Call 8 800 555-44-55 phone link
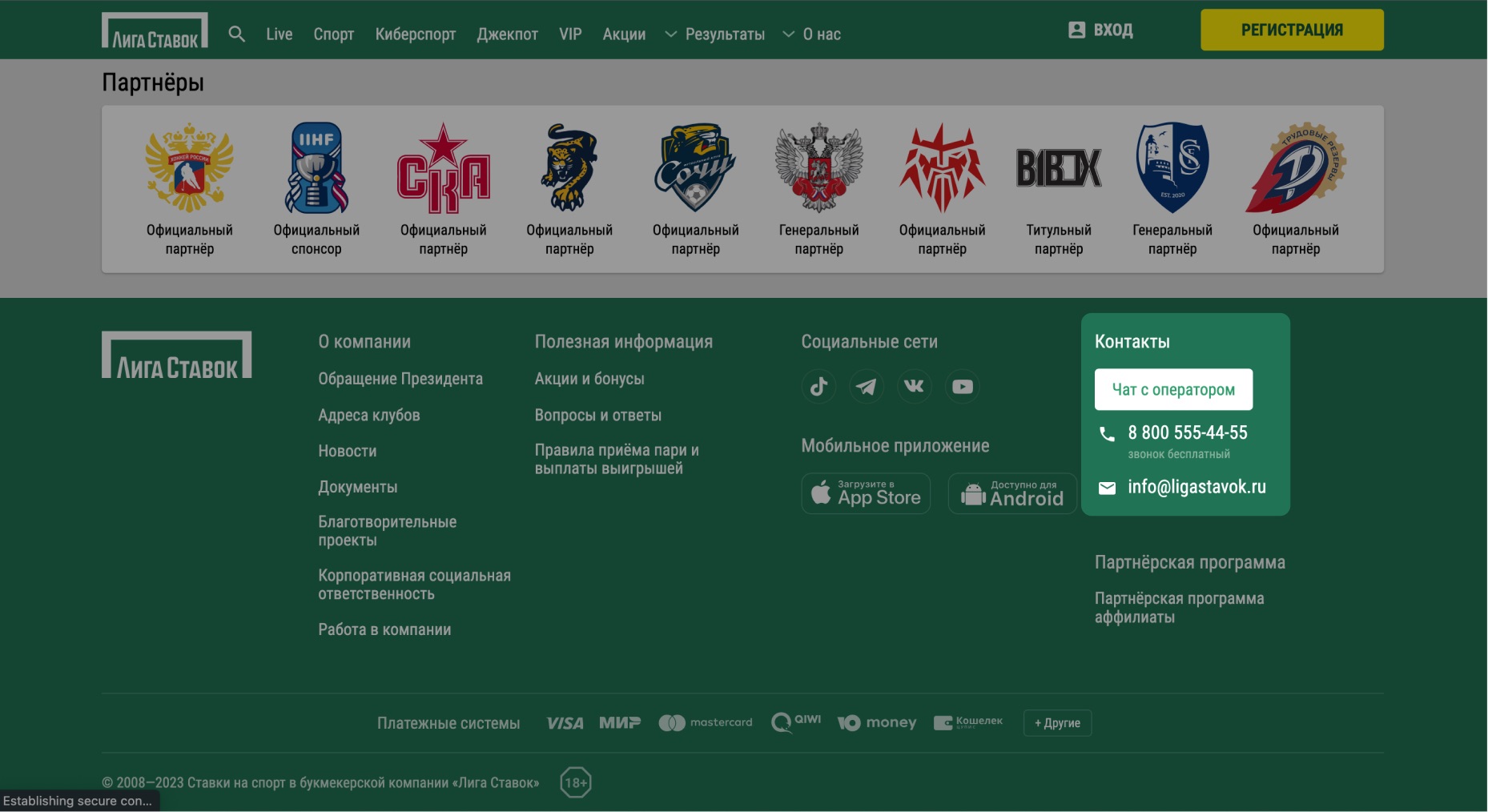The image size is (1488, 812). (1188, 433)
